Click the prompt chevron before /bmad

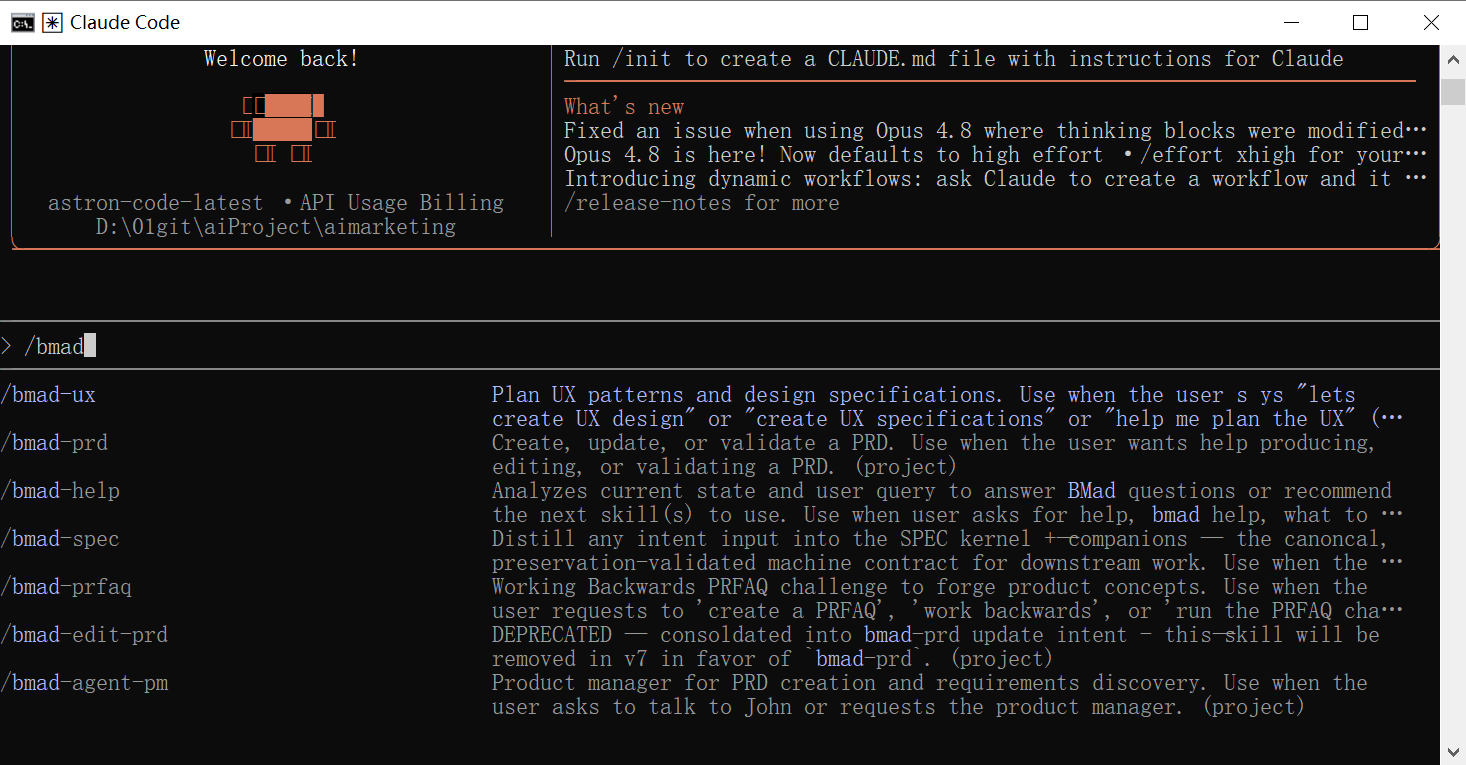[7, 346]
